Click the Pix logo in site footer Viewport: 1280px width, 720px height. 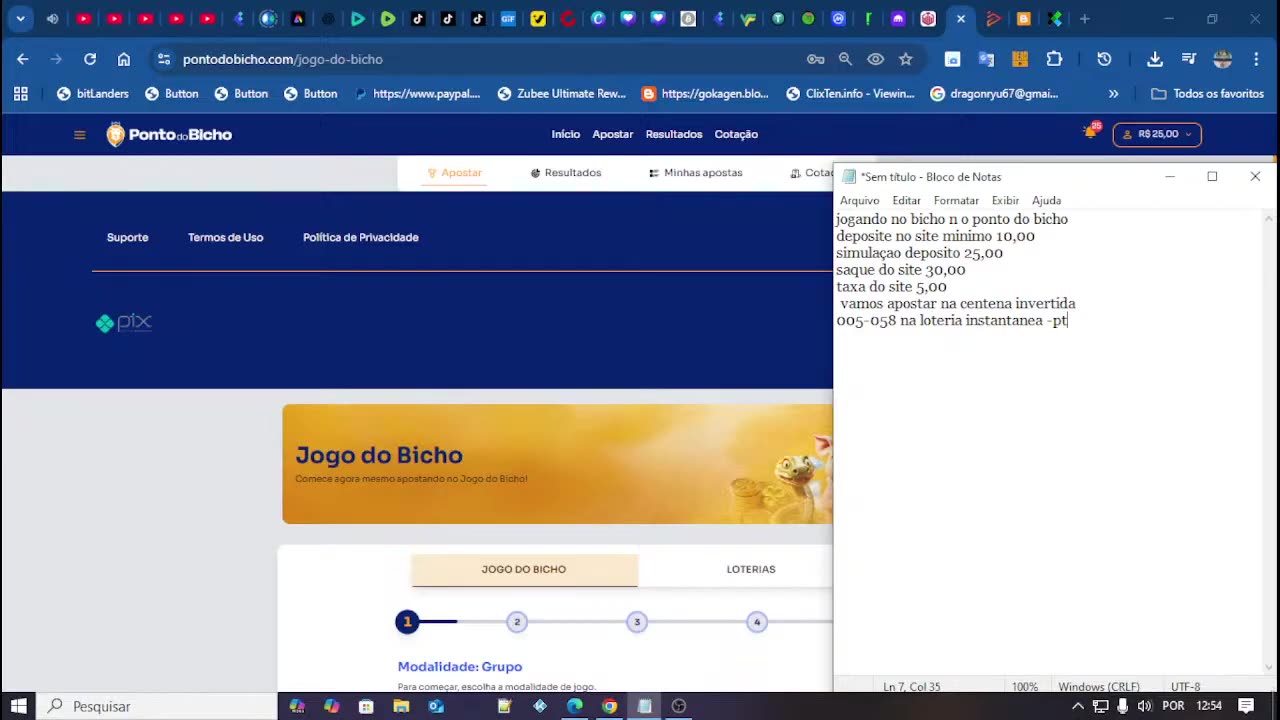click(x=124, y=323)
